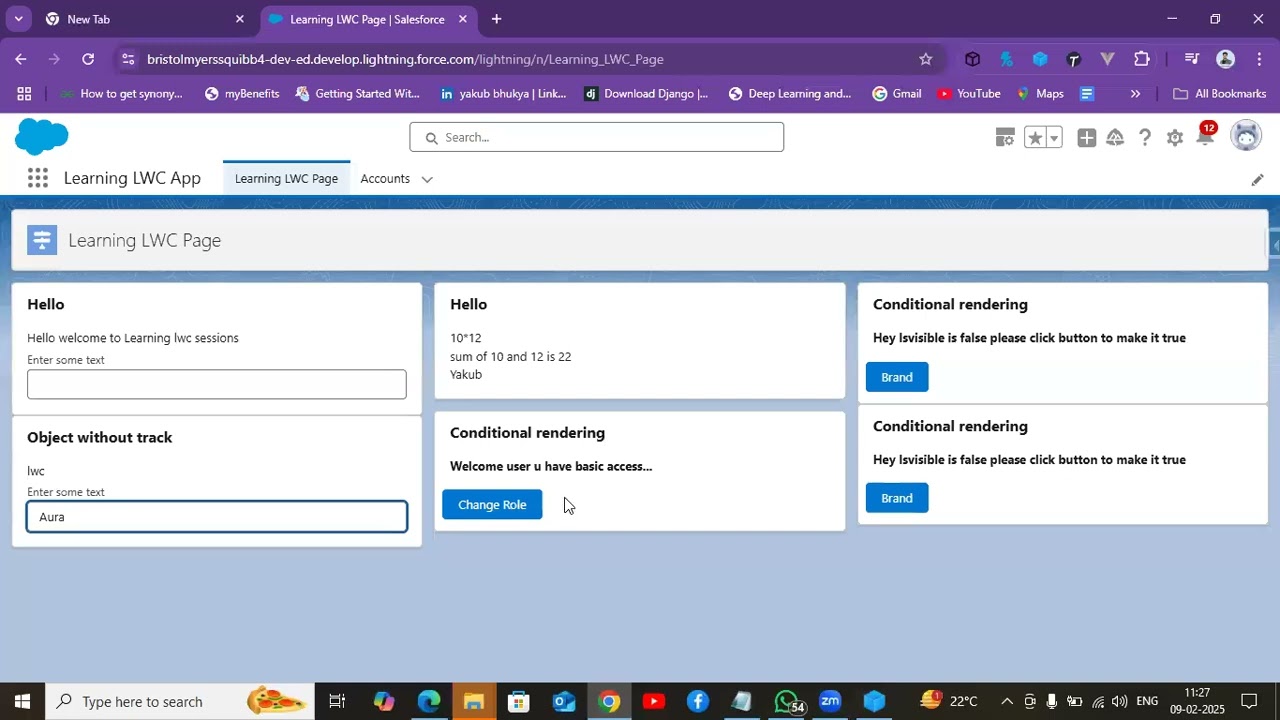
Task: Open the YouTube bookmark
Action: pyautogui.click(x=968, y=93)
